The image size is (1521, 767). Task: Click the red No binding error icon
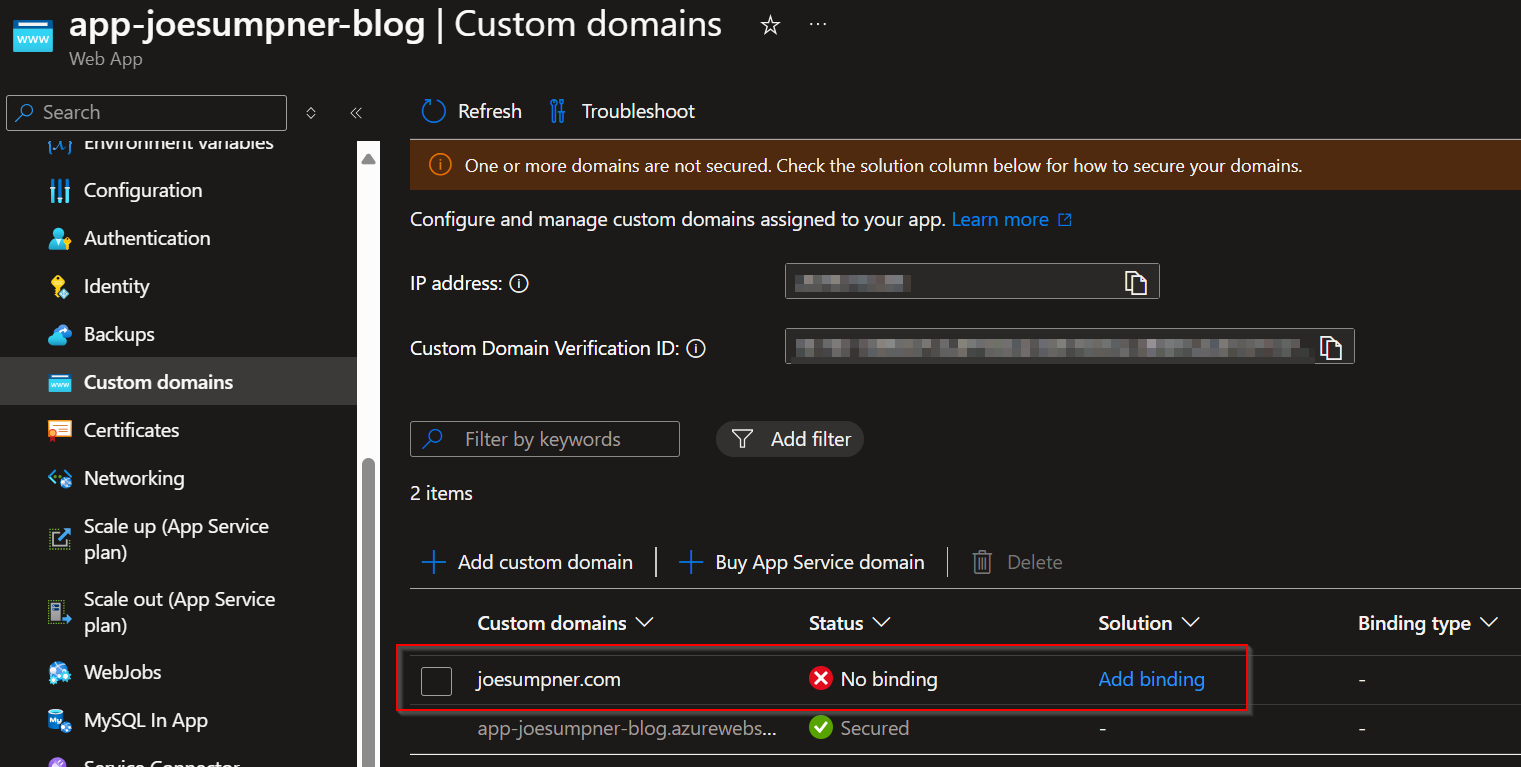(x=821, y=679)
